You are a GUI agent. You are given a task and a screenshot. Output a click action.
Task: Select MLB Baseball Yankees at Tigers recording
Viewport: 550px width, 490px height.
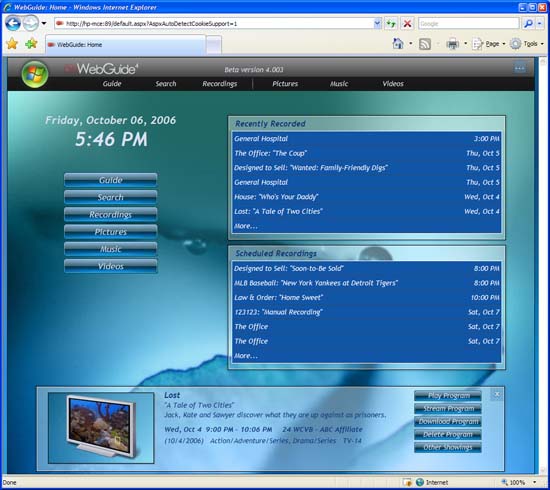(x=367, y=283)
